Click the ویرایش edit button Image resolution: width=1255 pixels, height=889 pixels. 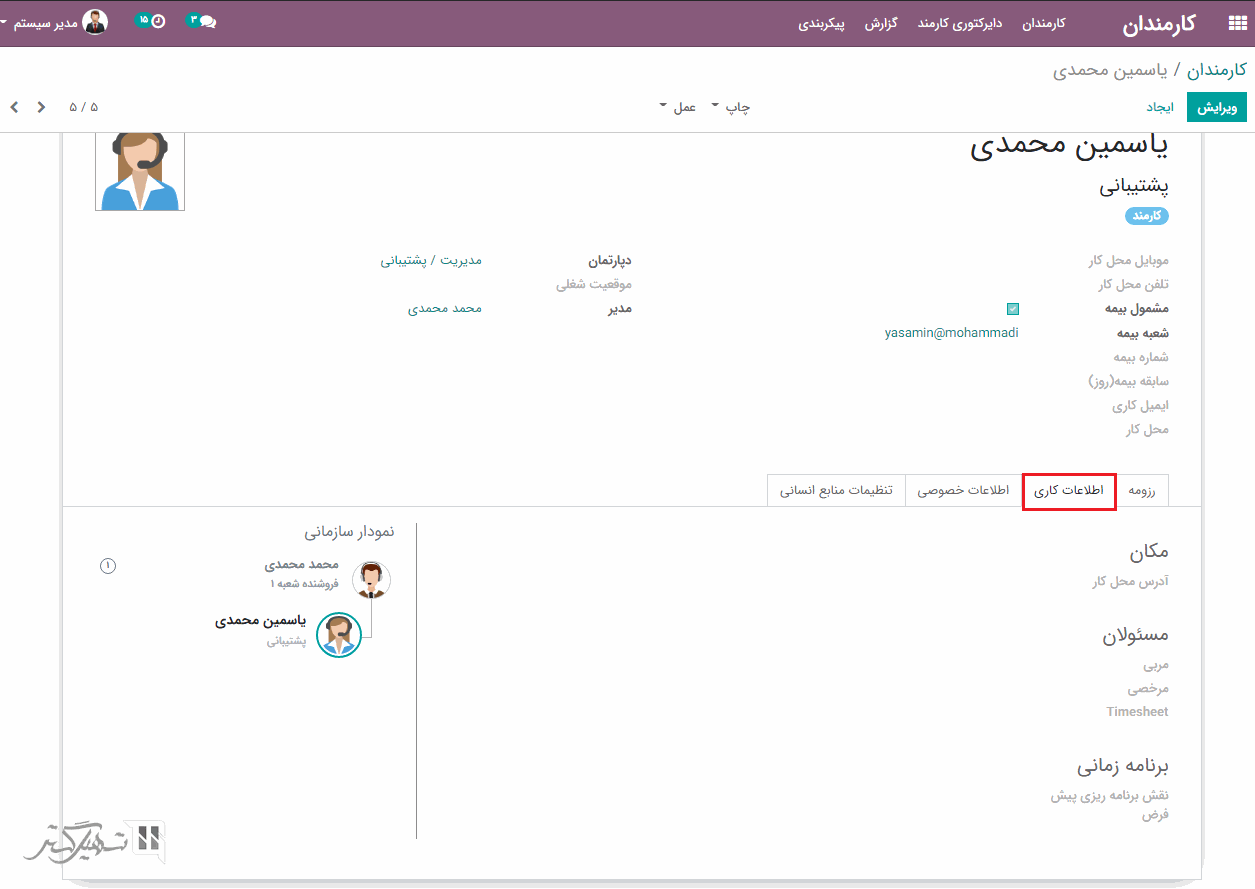click(1217, 107)
